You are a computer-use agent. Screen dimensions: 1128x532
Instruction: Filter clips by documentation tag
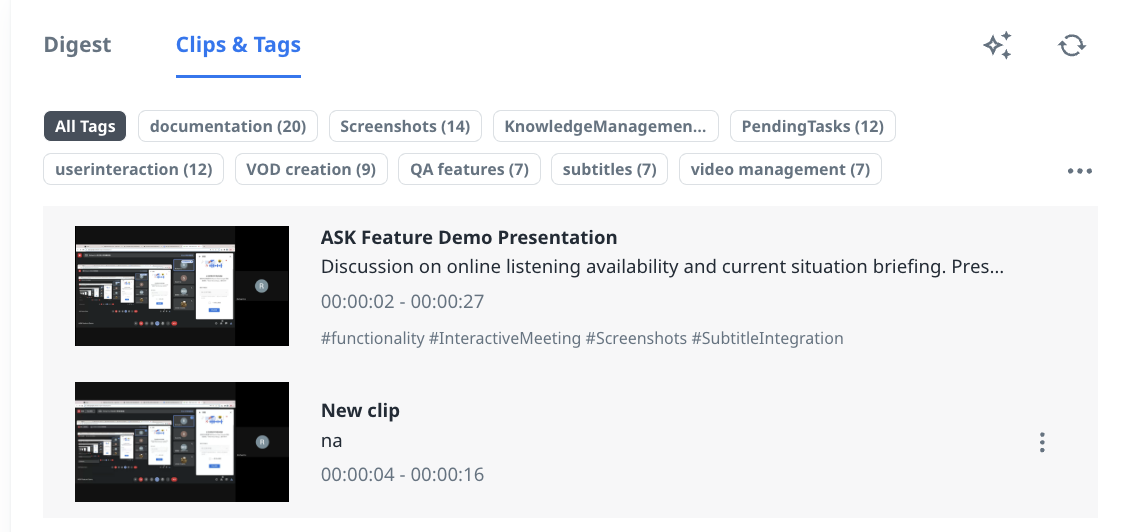(228, 126)
